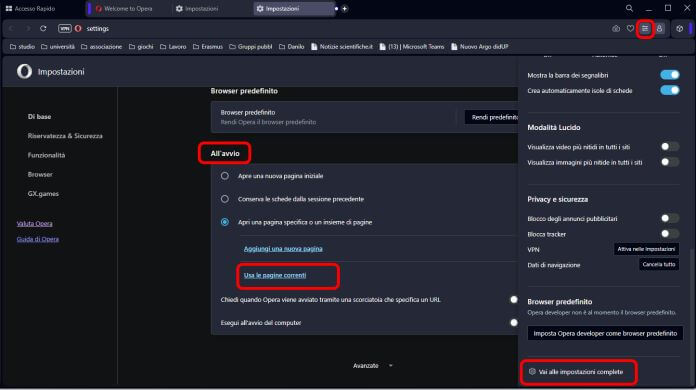Click Cancella tutto button
Viewport: 696px width, 390px height.
(x=659, y=264)
